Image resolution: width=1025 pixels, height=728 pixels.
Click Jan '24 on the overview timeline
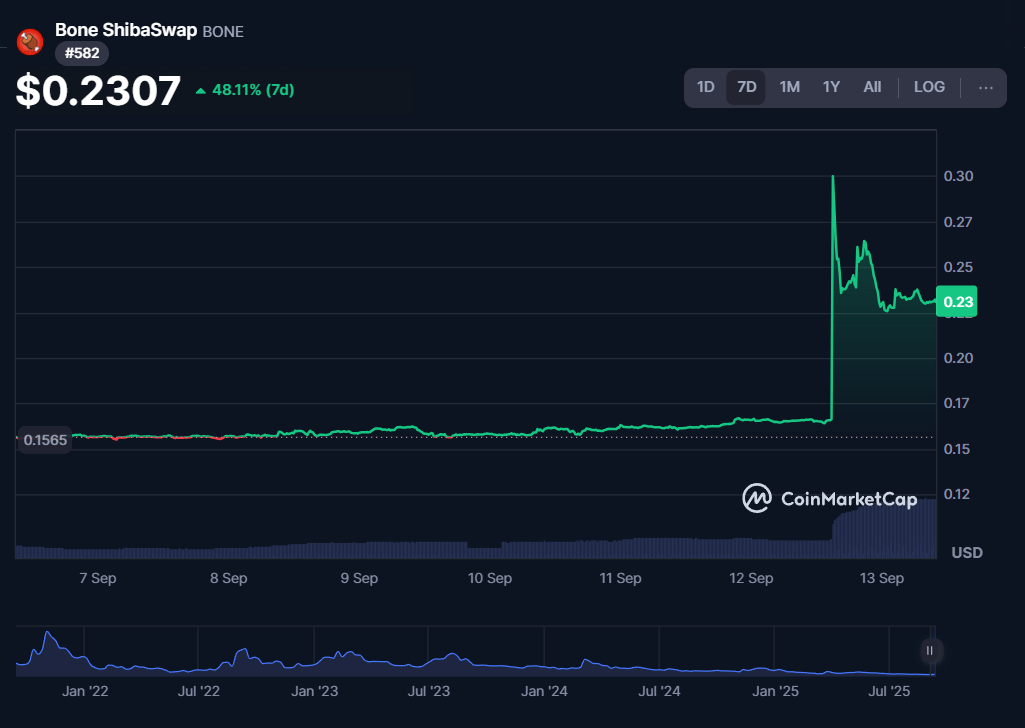pyautogui.click(x=545, y=691)
